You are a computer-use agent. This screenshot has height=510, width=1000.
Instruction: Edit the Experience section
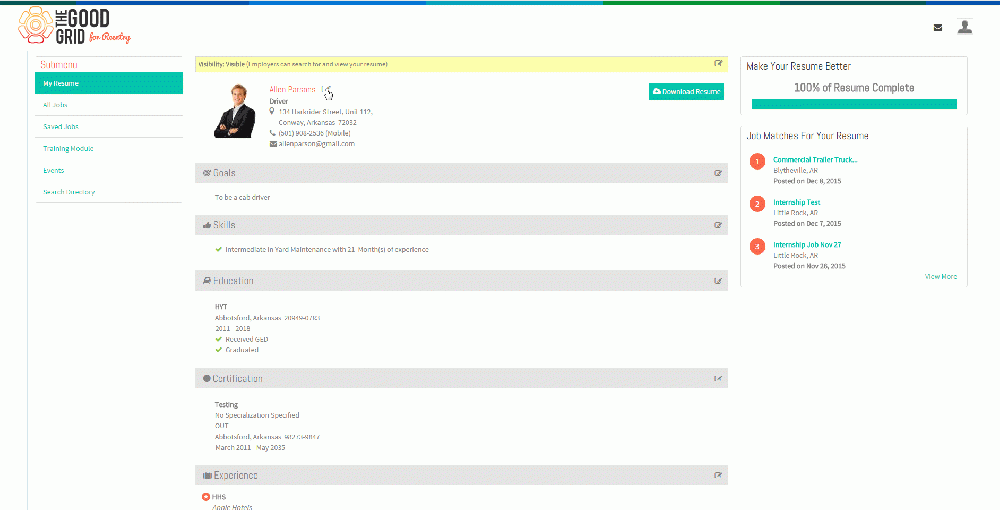click(x=719, y=475)
